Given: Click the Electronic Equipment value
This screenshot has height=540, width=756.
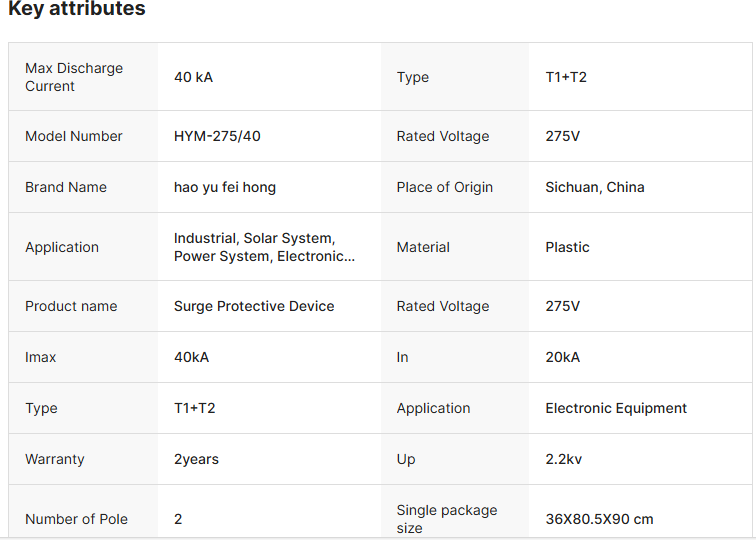Looking at the screenshot, I should (616, 408).
